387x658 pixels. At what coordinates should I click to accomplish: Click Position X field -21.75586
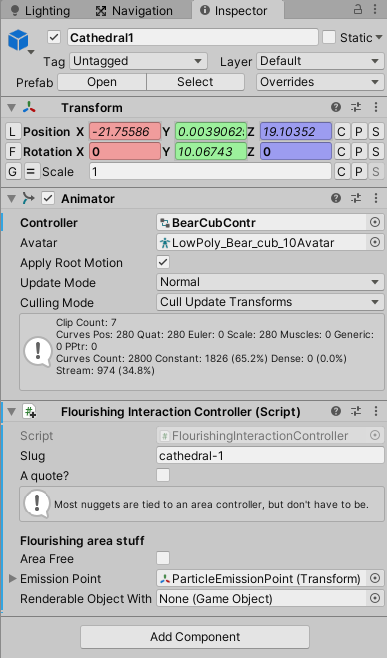tap(125, 131)
